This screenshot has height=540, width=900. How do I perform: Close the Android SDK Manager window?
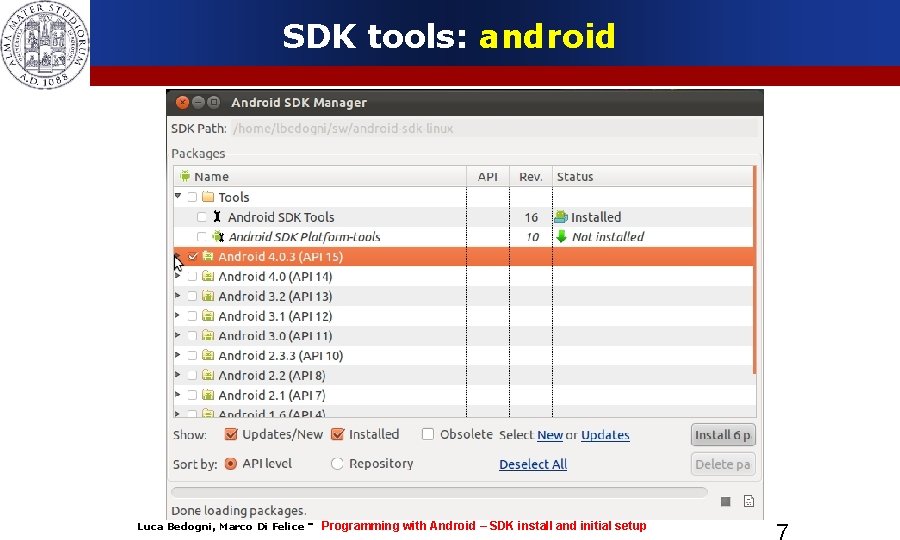coord(182,102)
